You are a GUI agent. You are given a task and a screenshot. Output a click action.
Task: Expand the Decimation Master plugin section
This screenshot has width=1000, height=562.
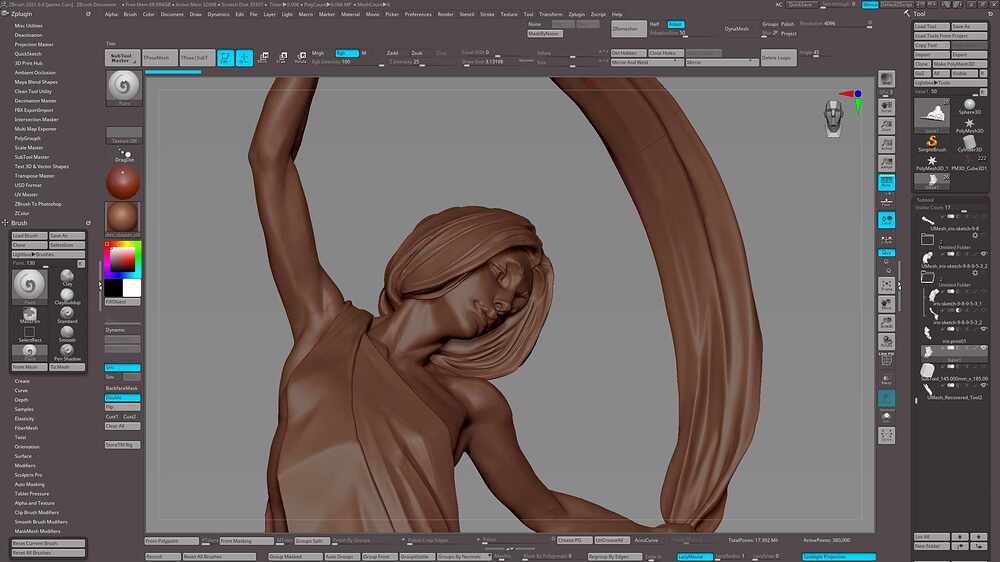point(36,101)
